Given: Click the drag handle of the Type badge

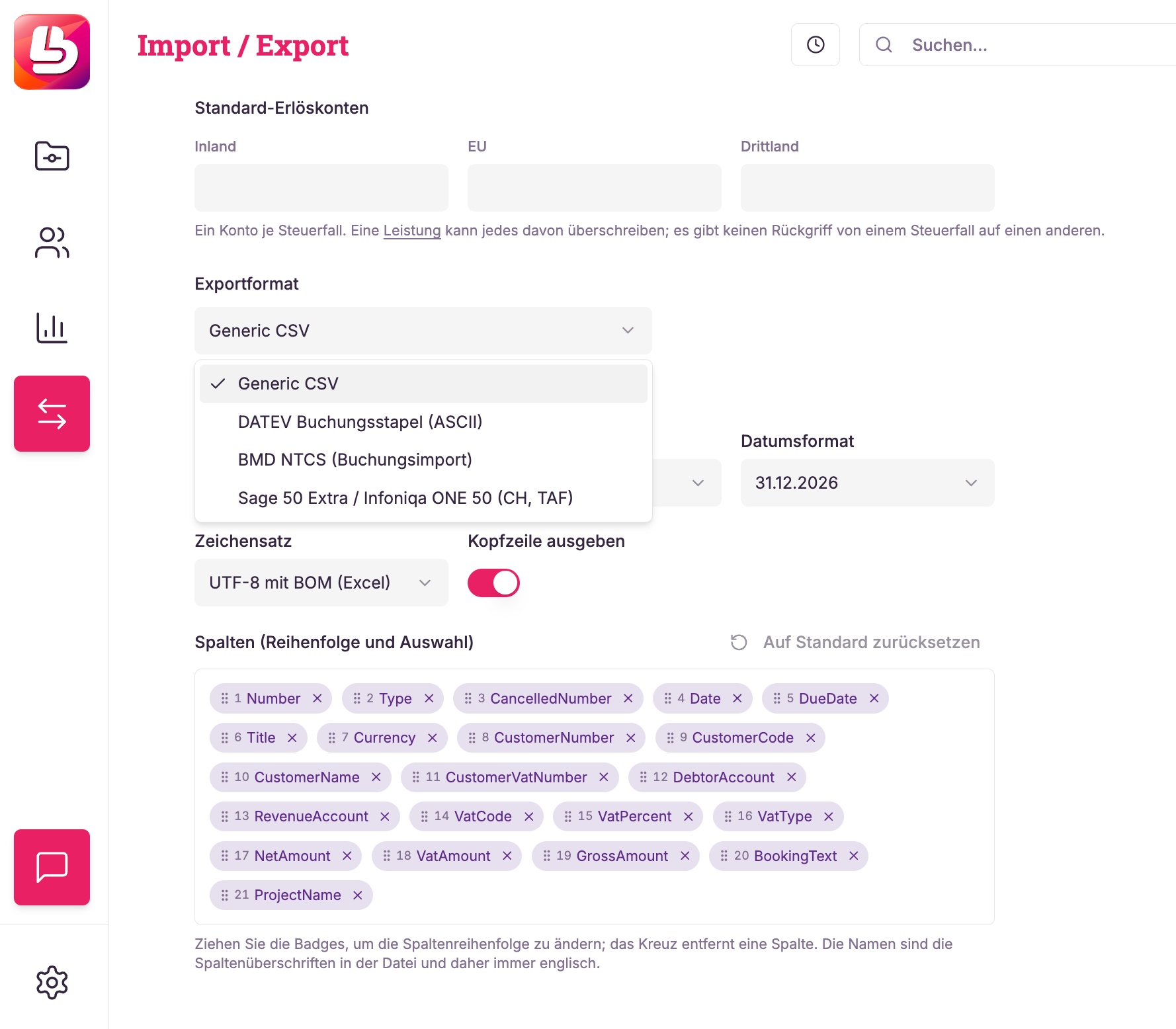Looking at the screenshot, I should pos(357,698).
